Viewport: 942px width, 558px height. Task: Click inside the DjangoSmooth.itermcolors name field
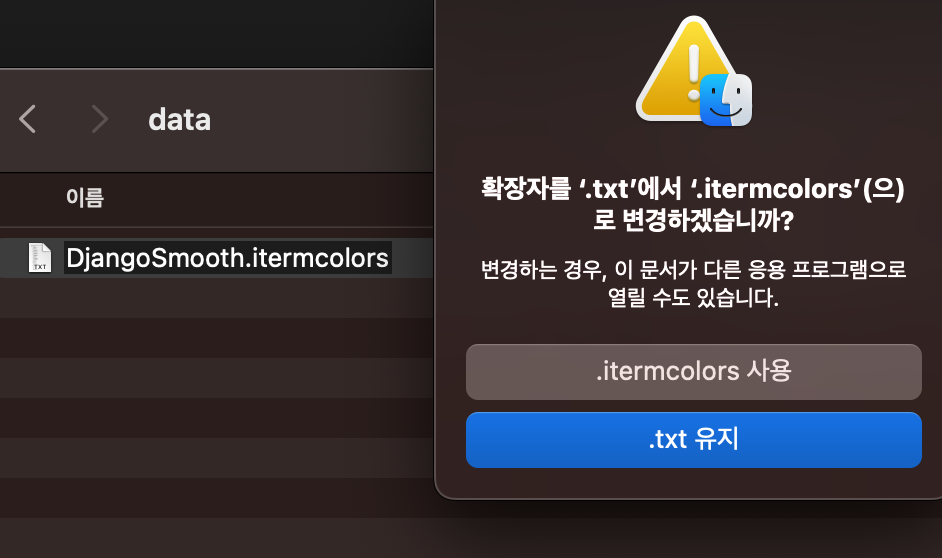coord(228,258)
